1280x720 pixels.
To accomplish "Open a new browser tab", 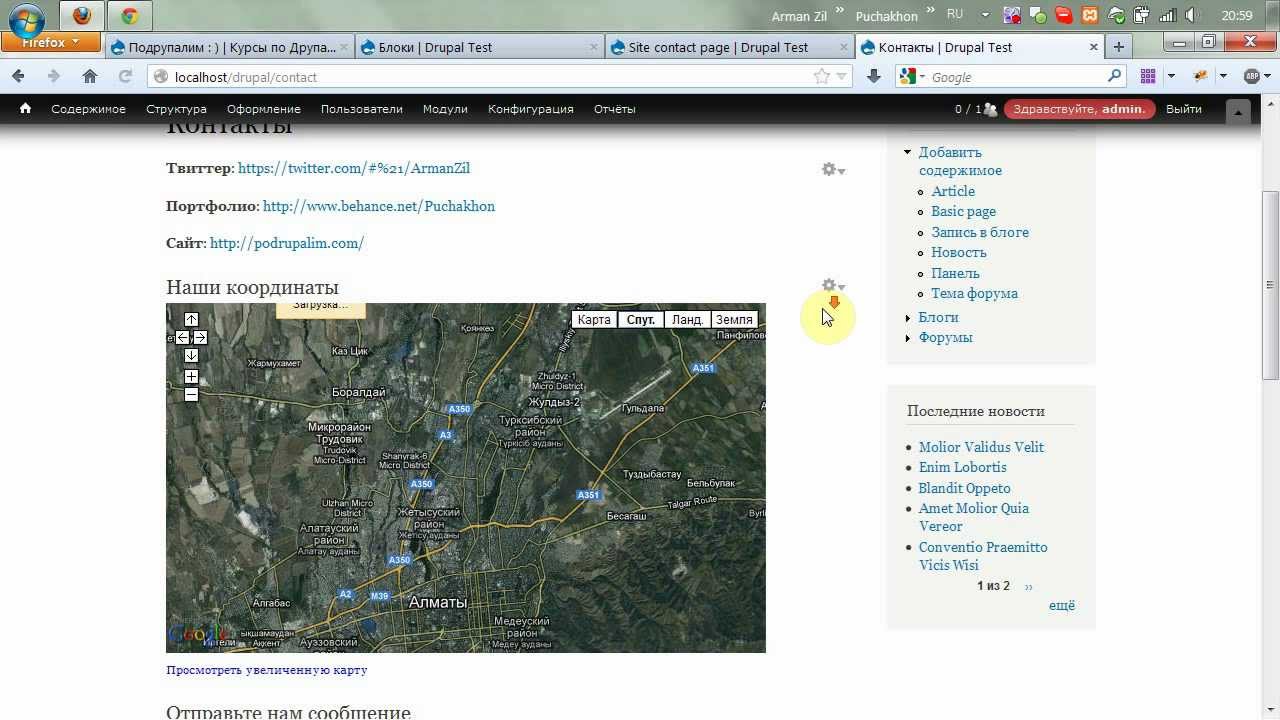I will (1118, 47).
